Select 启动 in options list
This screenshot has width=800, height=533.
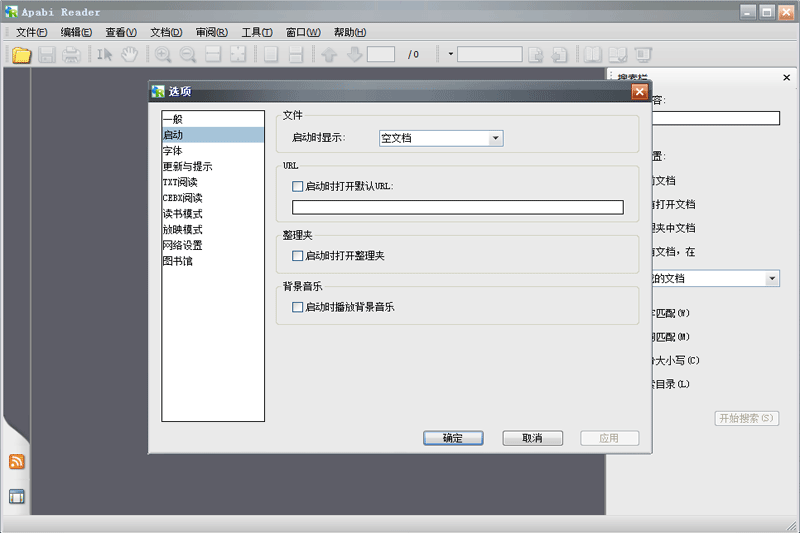click(213, 135)
